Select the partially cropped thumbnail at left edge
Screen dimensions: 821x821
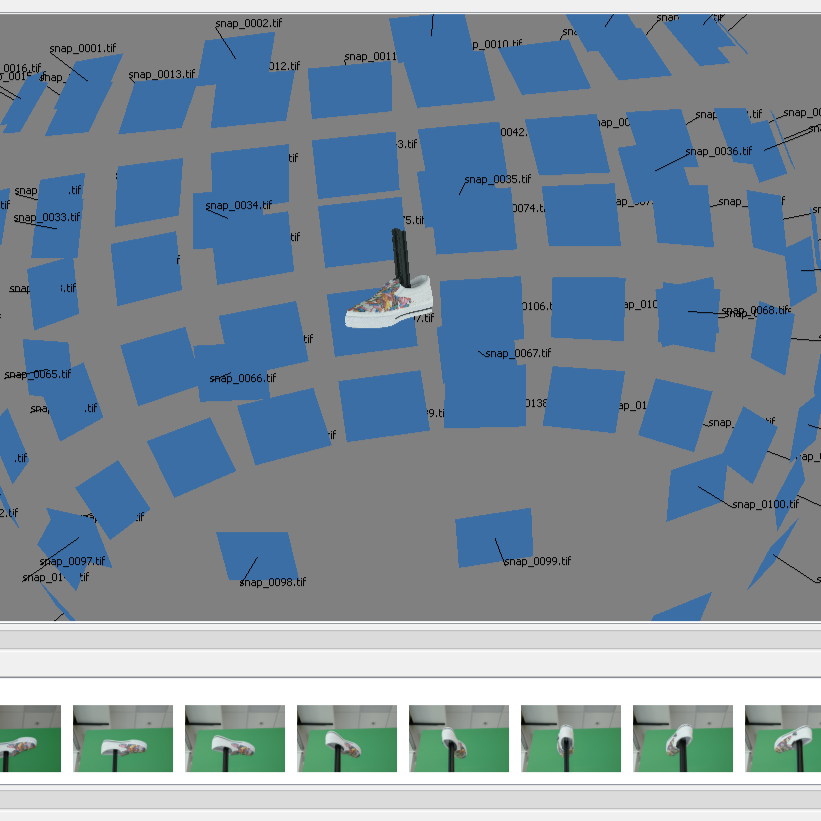(30, 738)
